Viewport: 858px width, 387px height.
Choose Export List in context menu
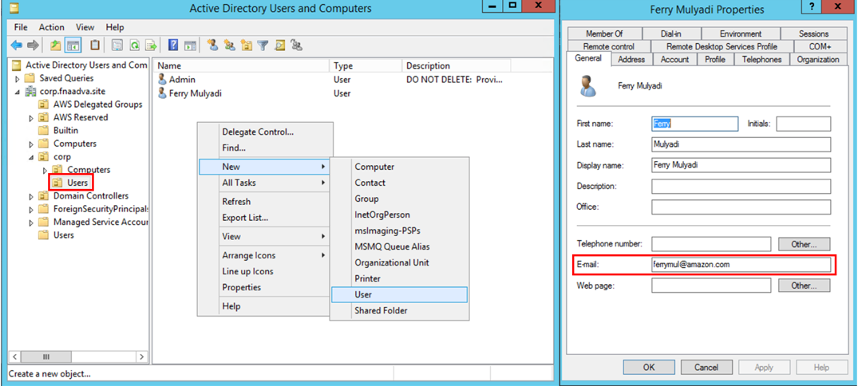(264, 218)
